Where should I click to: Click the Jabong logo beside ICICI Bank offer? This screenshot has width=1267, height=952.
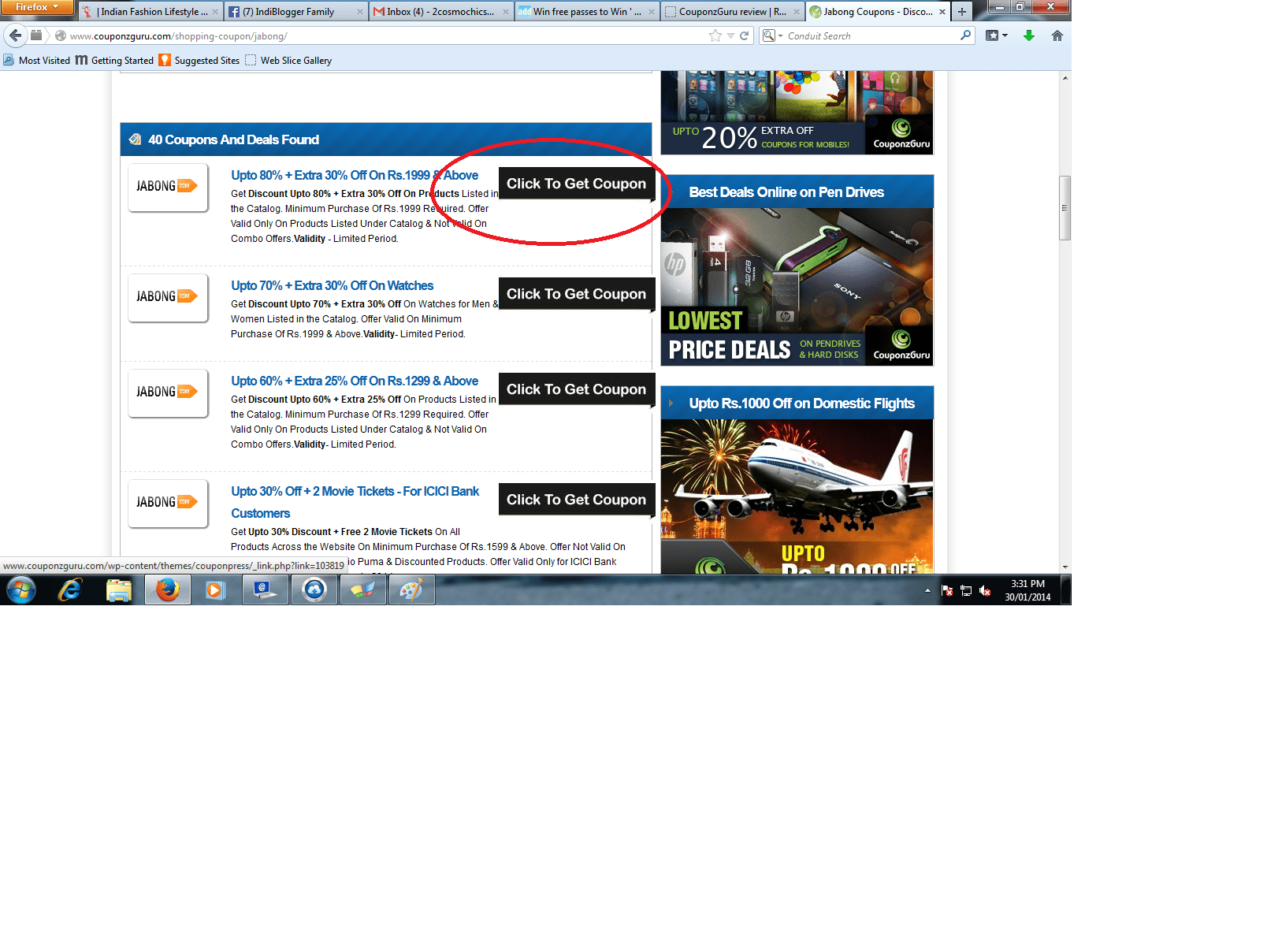(168, 503)
